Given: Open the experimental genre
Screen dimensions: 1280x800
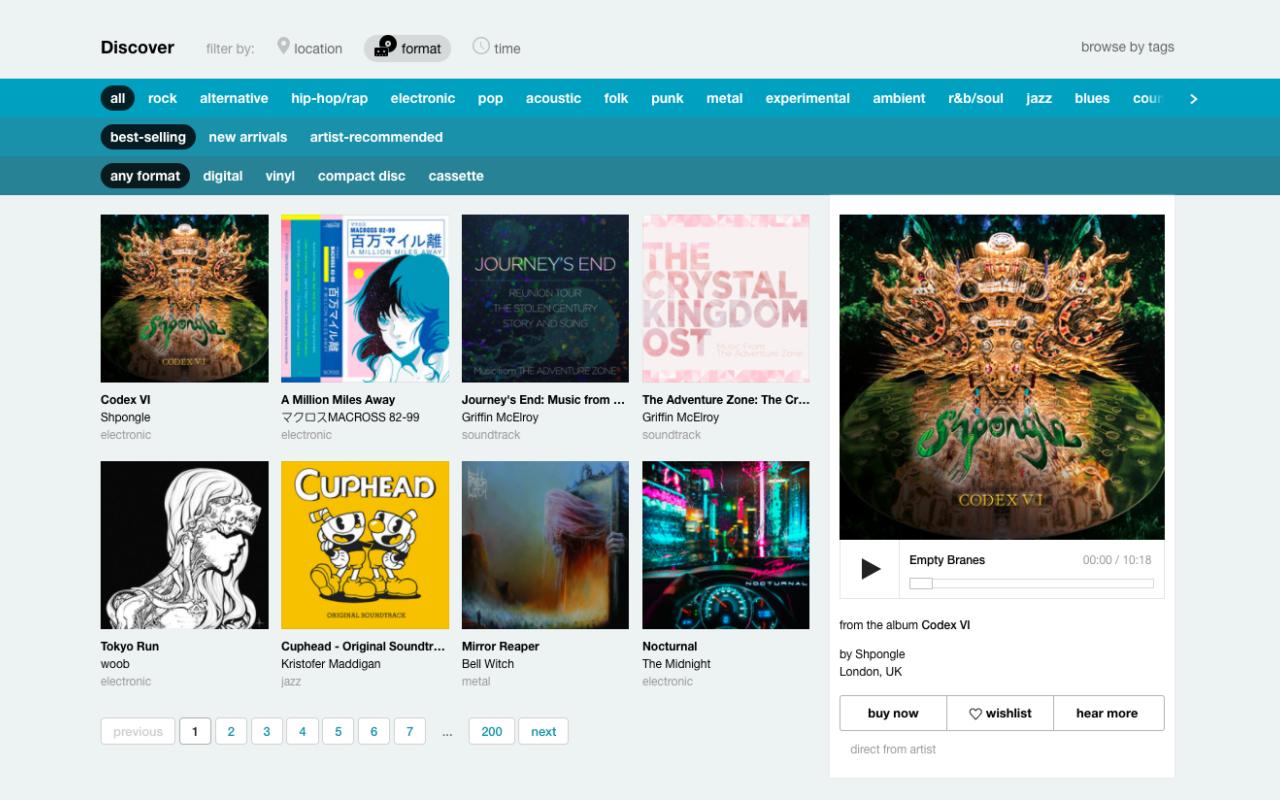Looking at the screenshot, I should point(808,98).
